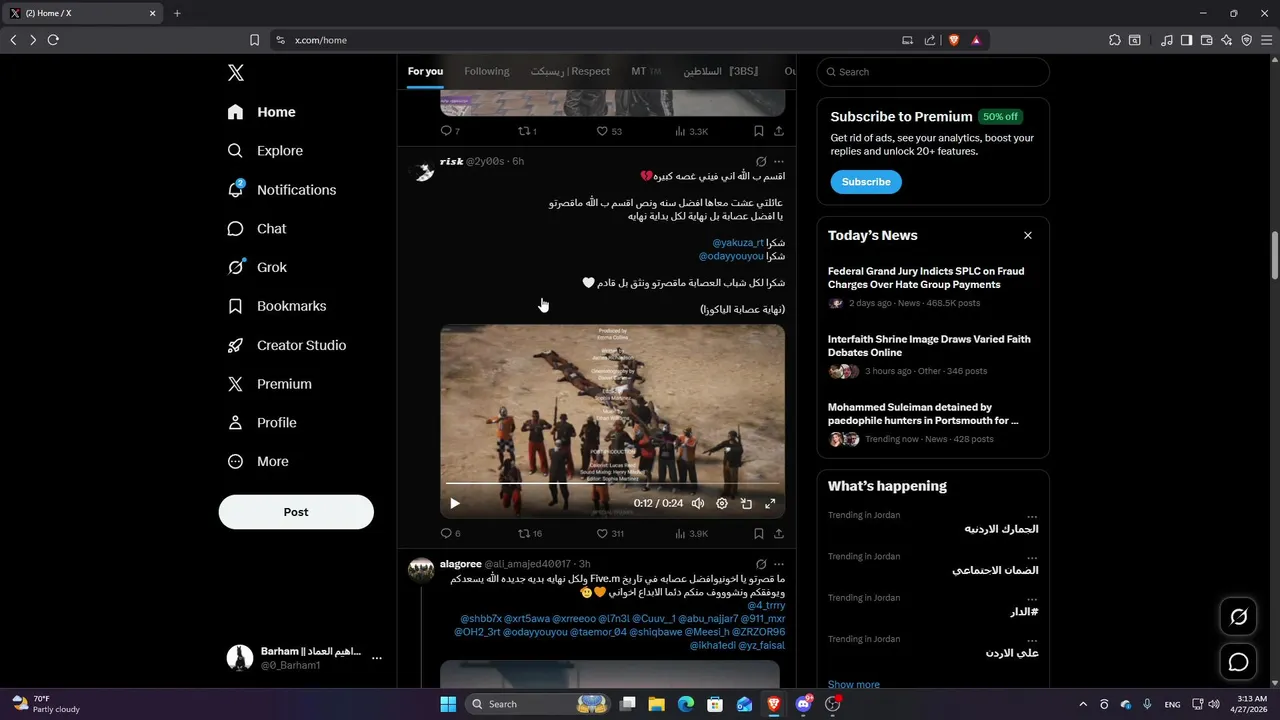Open Chat from the sidebar

tap(257, 229)
